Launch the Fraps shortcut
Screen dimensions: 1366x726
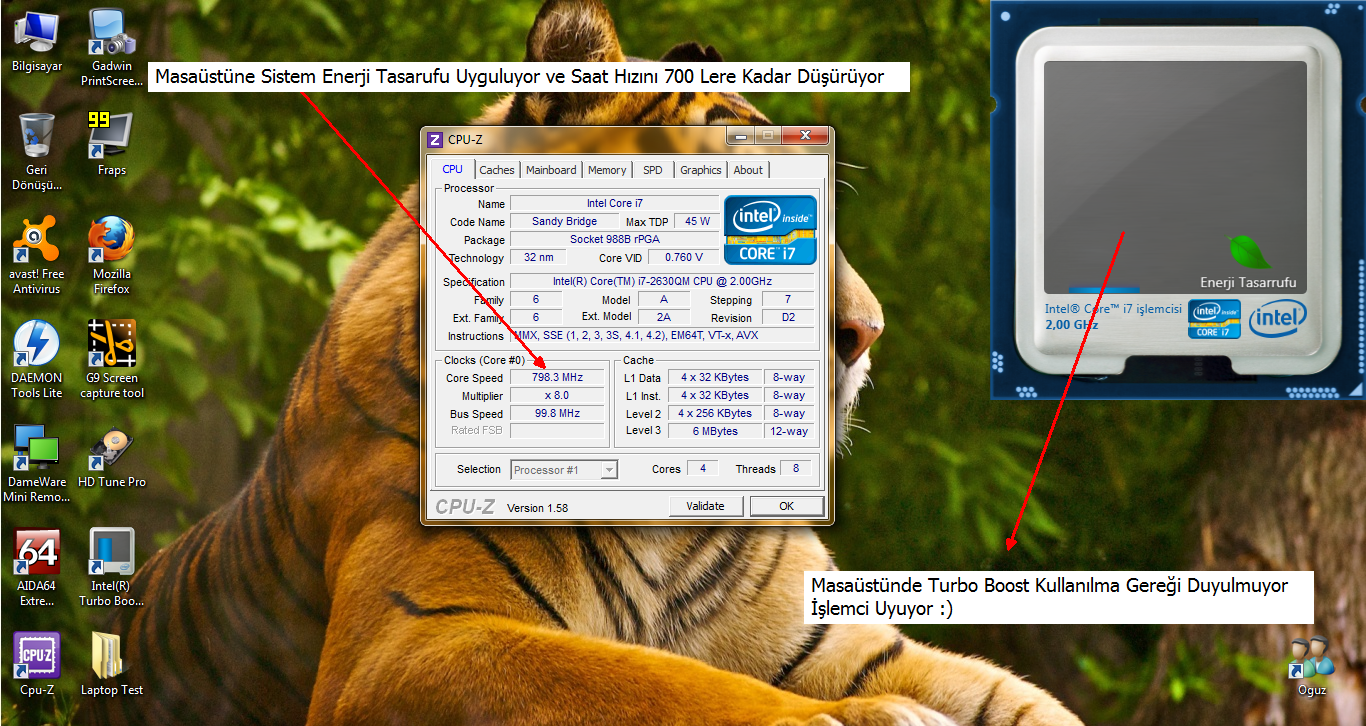(x=112, y=144)
